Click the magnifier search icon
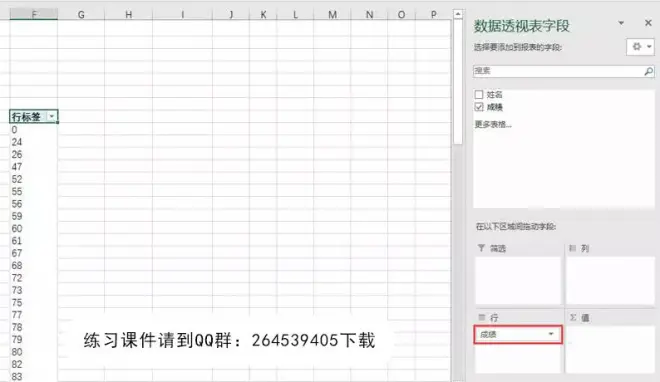 [649, 72]
